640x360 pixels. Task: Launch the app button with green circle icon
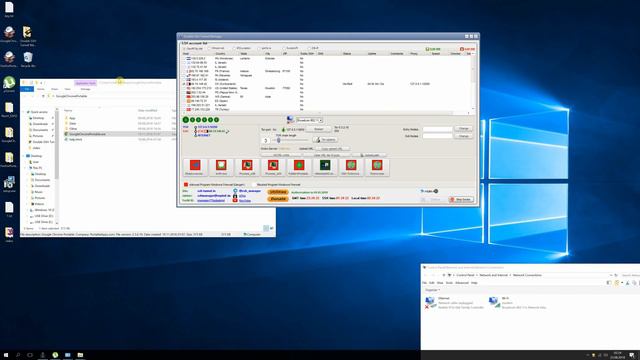[299, 167]
